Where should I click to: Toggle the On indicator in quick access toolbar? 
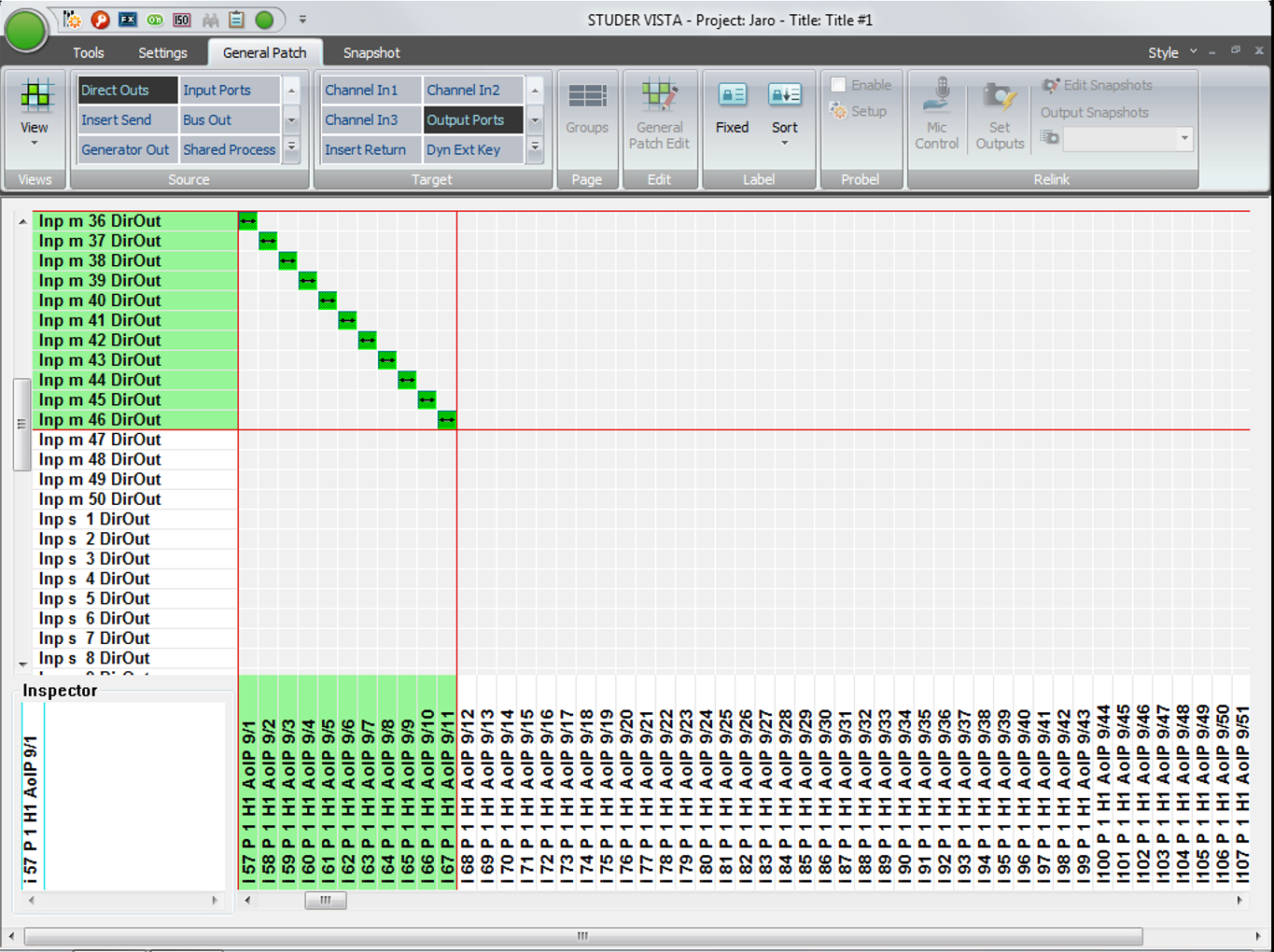coord(155,20)
